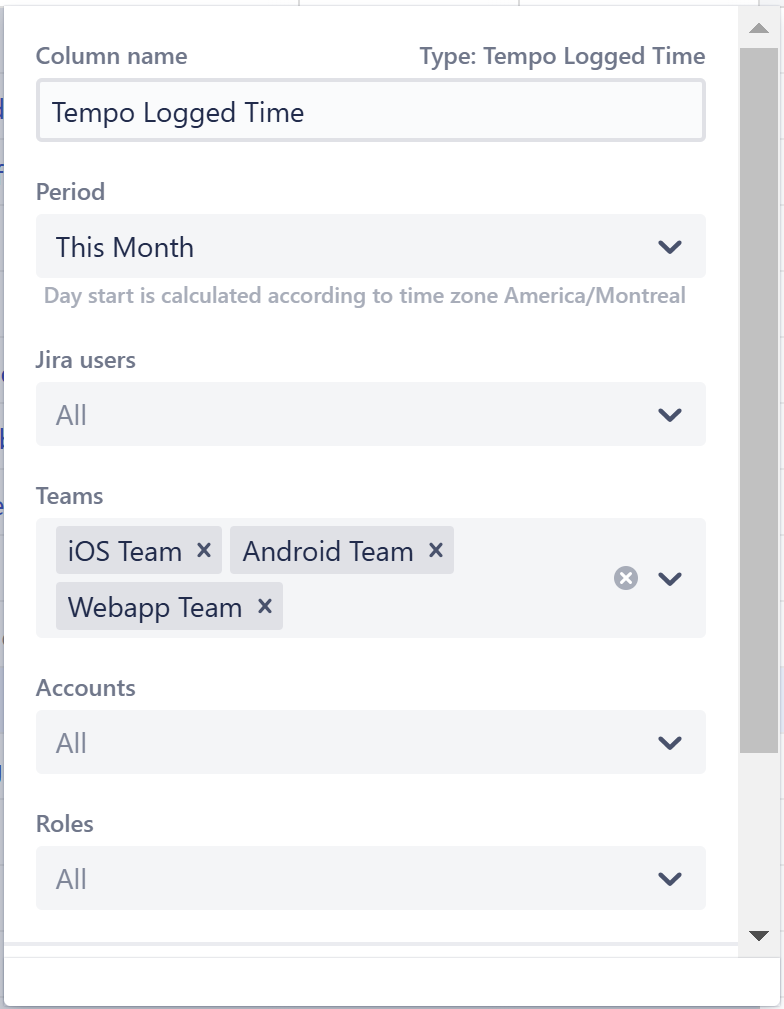
Task: Remove the Webapp Team tag
Action: coord(262,606)
